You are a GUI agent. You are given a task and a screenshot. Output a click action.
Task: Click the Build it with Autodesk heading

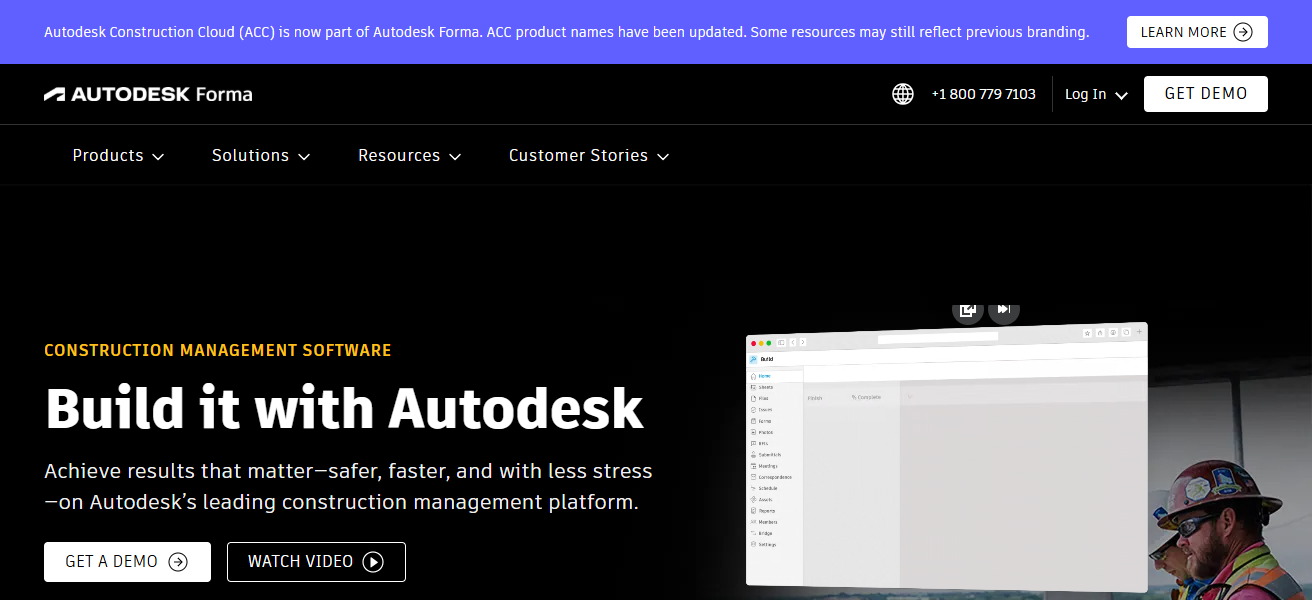coord(344,408)
